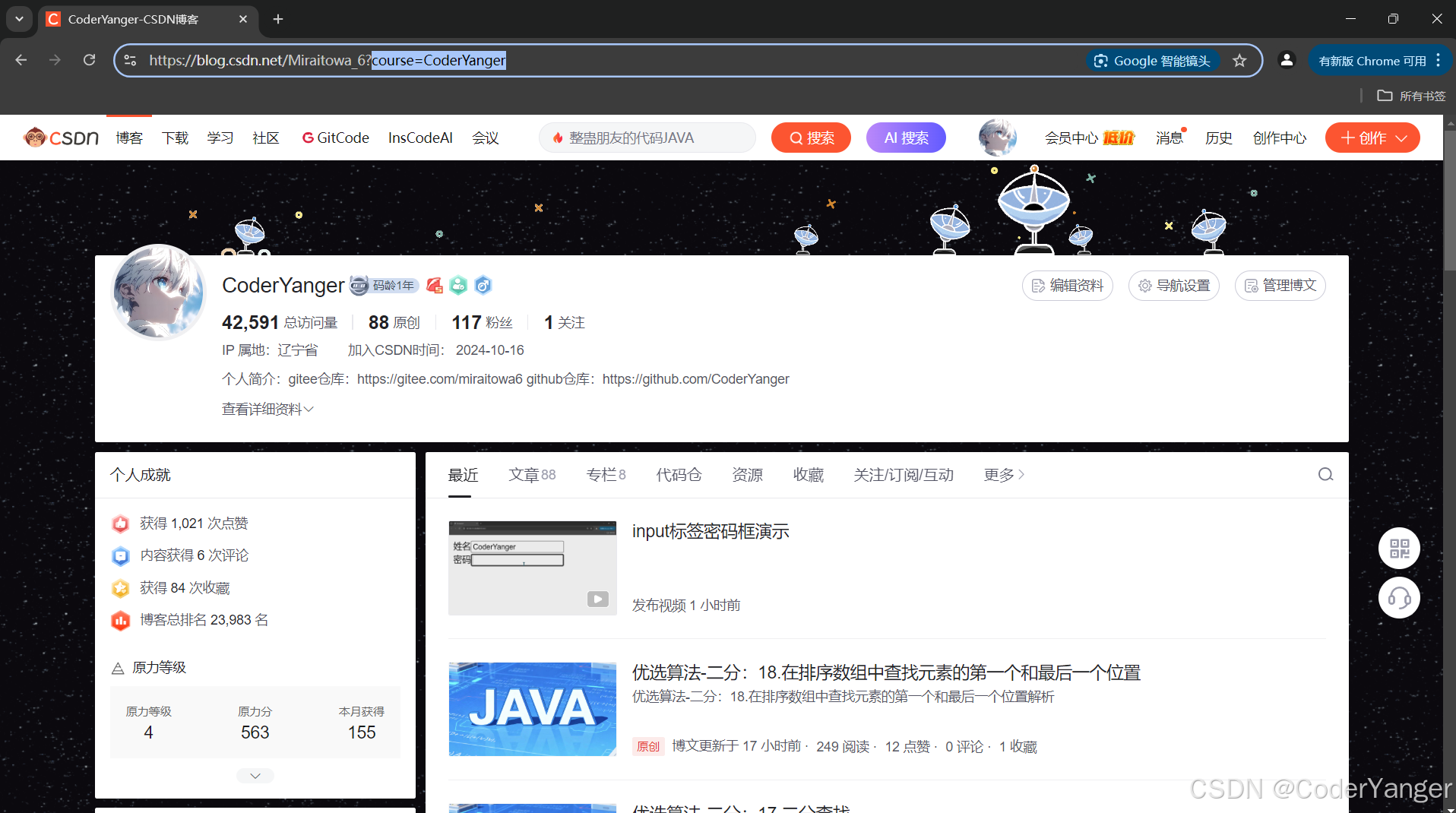Open 下载 in the top navigation
This screenshot has height=813, width=1456.
tap(175, 138)
